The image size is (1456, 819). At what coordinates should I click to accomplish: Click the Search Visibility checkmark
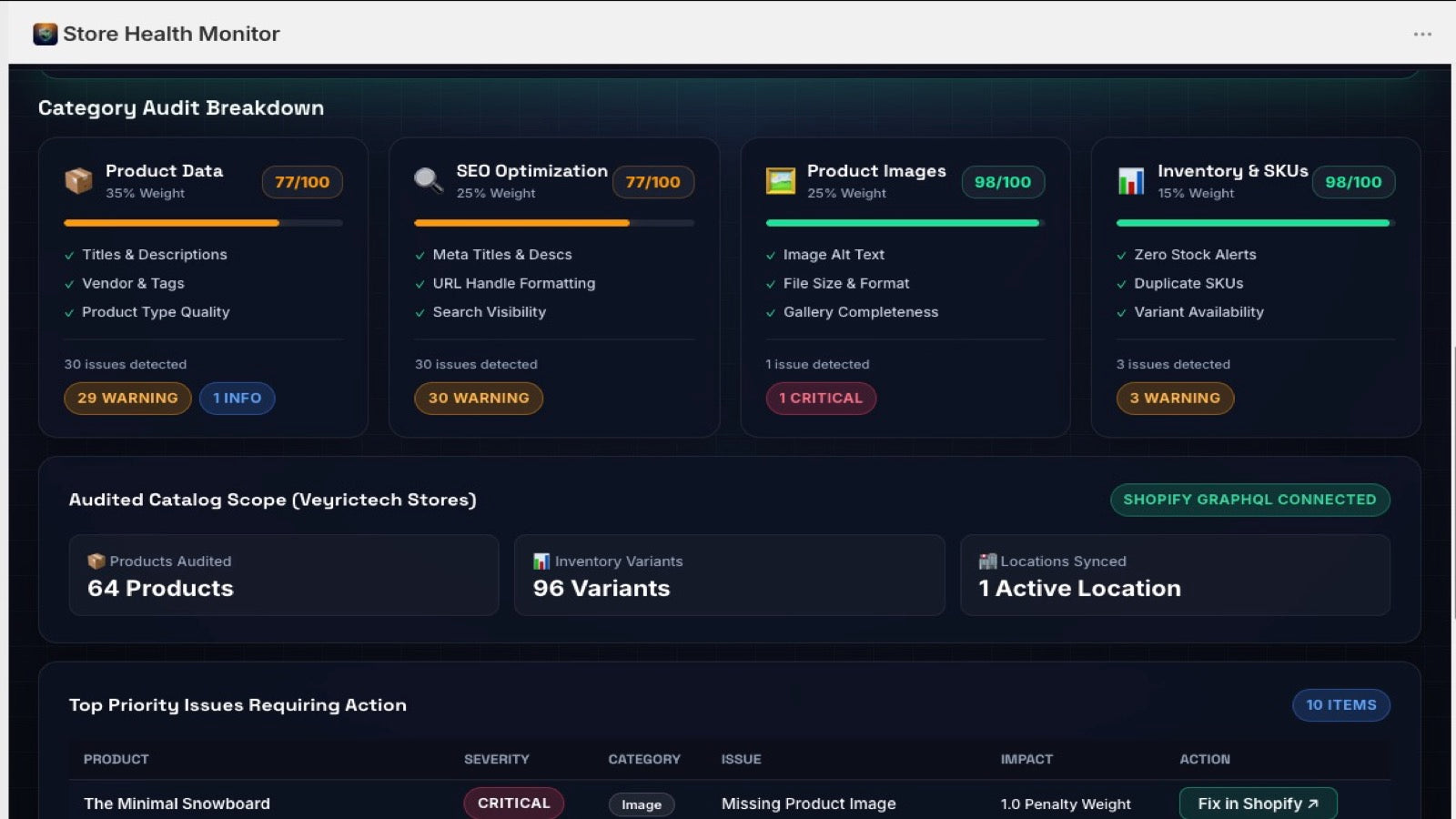click(420, 313)
